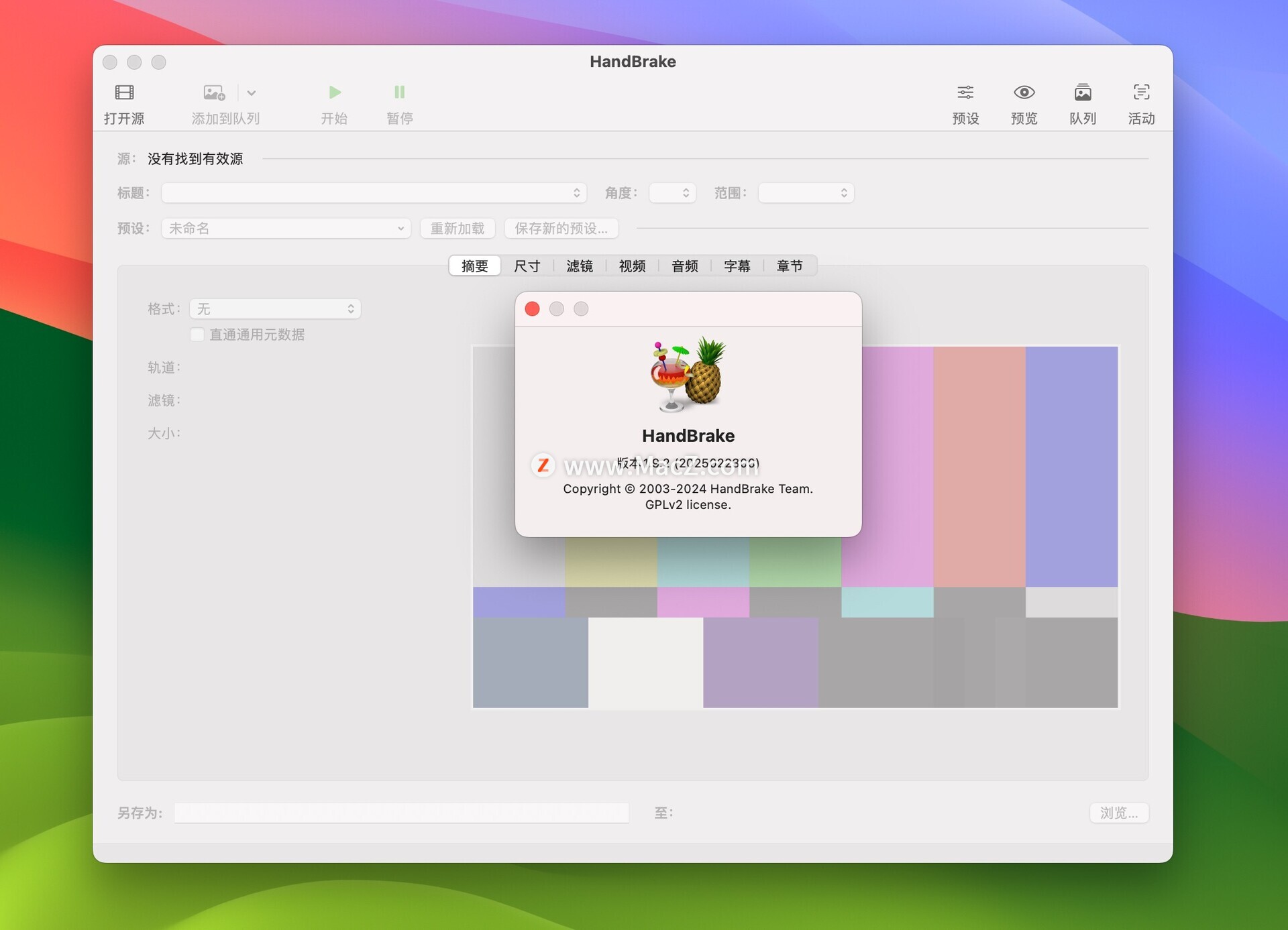Switch to the Chapters (章节) tab
The width and height of the screenshot is (1288, 930).
(790, 266)
